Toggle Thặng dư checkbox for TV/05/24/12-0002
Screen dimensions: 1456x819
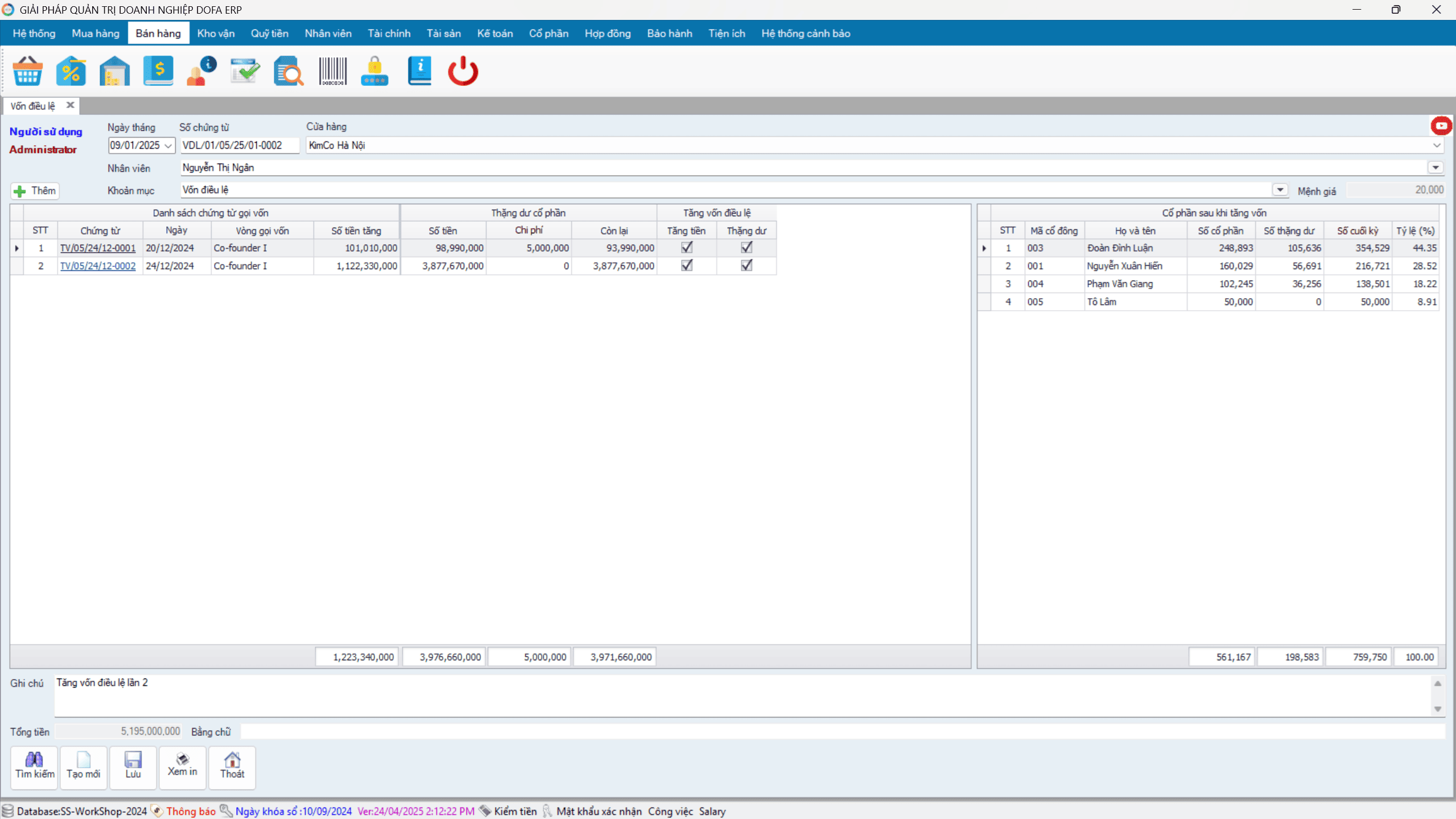tap(746, 266)
